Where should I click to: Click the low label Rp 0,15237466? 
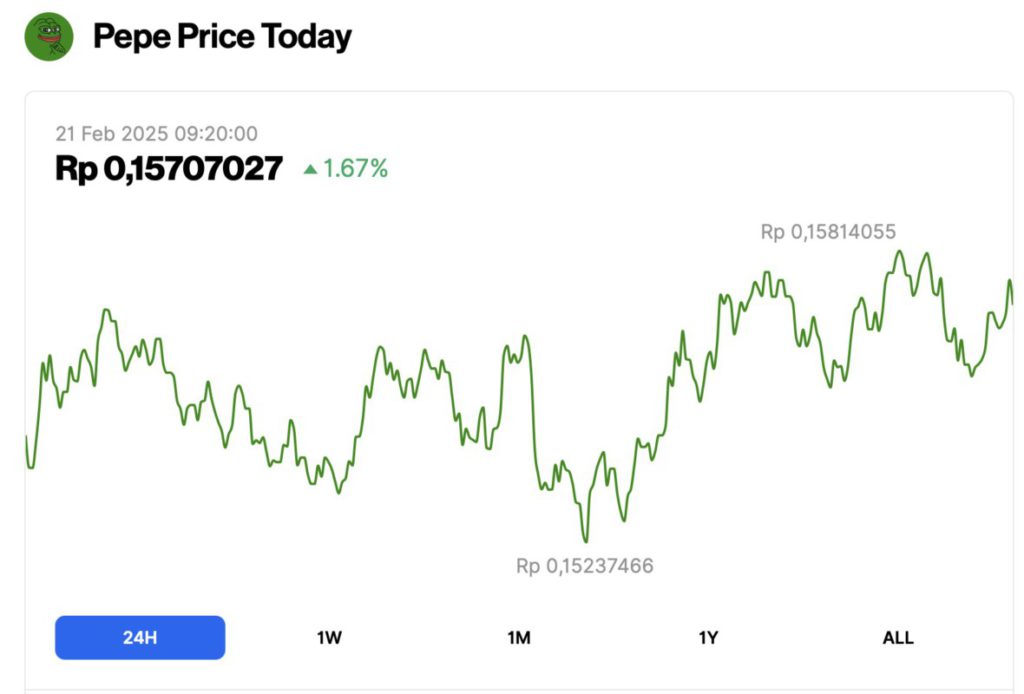tap(585, 566)
